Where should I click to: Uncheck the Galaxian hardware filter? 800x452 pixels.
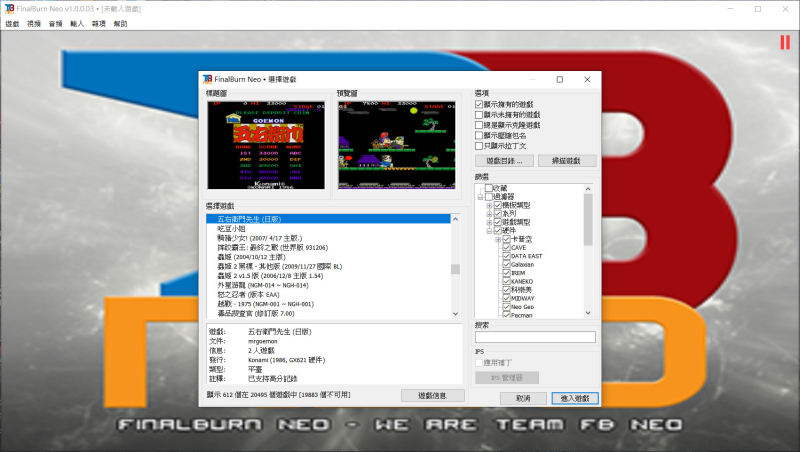coord(506,264)
